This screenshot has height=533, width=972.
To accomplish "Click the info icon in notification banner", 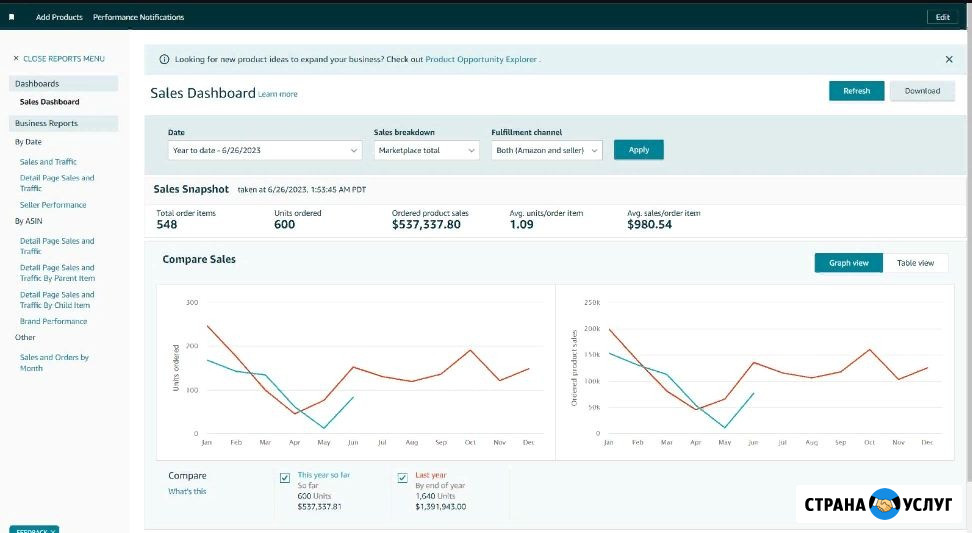I will pyautogui.click(x=164, y=59).
